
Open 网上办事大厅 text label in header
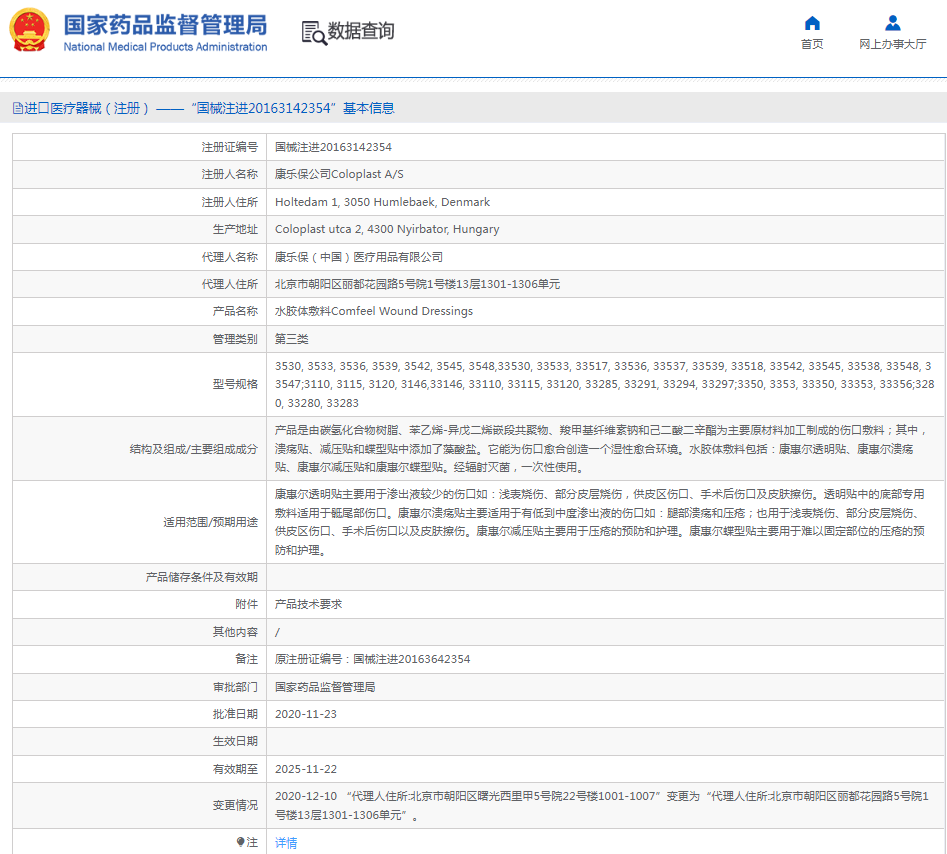[892, 44]
